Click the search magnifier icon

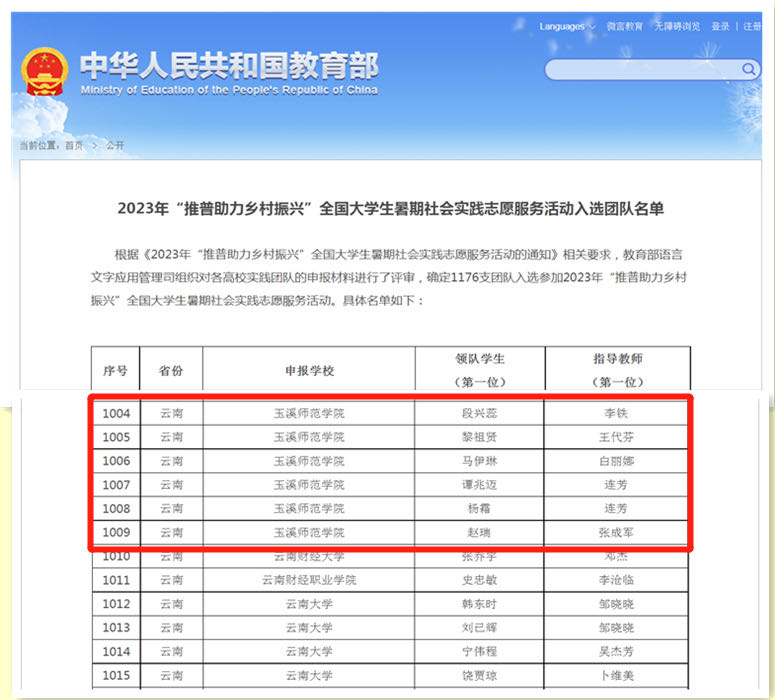pos(749,69)
